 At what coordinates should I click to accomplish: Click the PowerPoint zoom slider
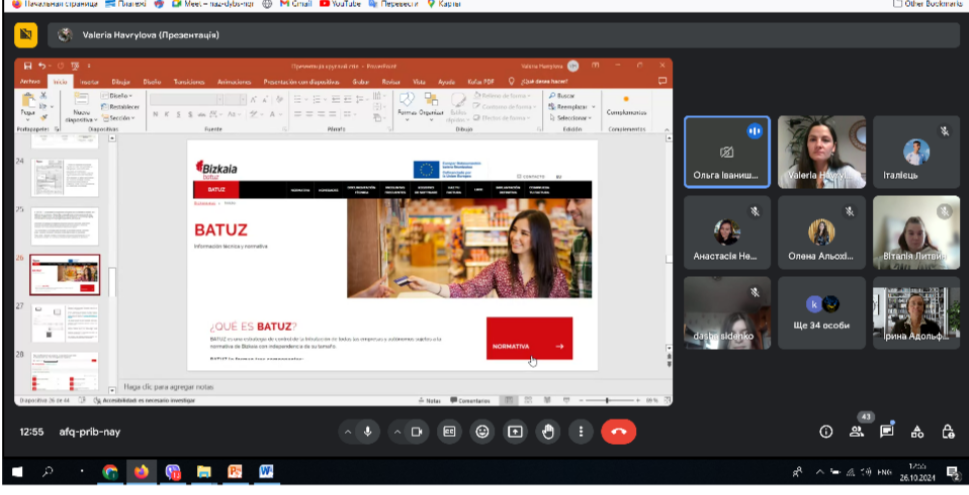pyautogui.click(x=609, y=400)
